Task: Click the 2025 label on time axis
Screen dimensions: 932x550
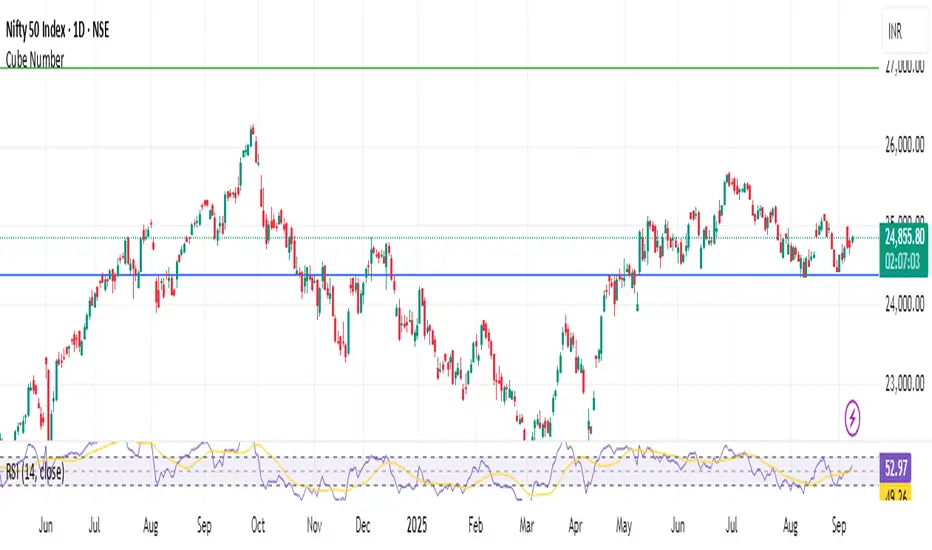Action: click(x=417, y=526)
